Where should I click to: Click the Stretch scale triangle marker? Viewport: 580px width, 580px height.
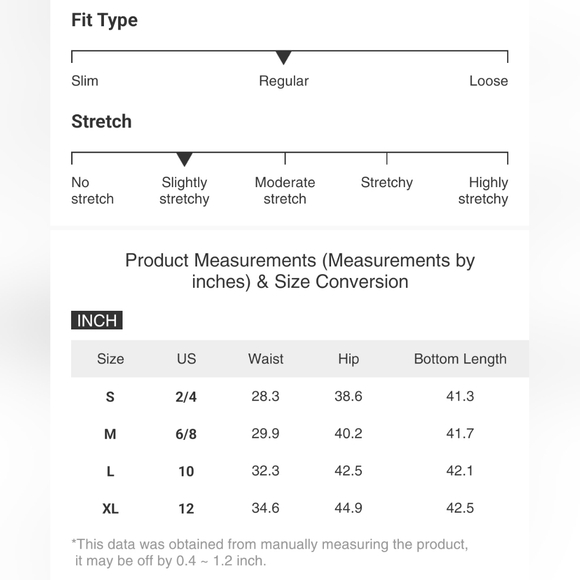click(184, 159)
